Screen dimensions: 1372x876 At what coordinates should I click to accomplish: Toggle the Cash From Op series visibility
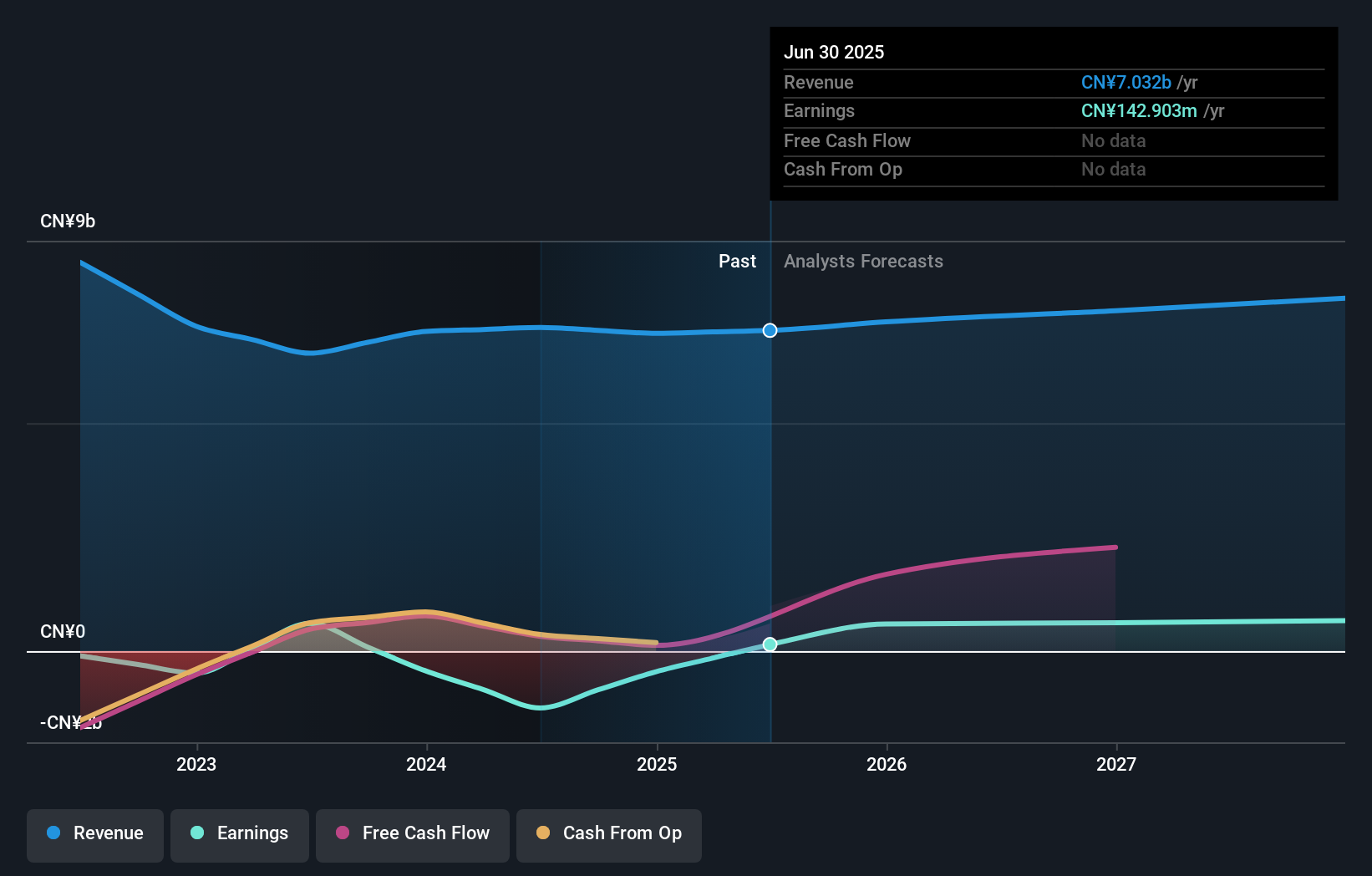point(608,835)
